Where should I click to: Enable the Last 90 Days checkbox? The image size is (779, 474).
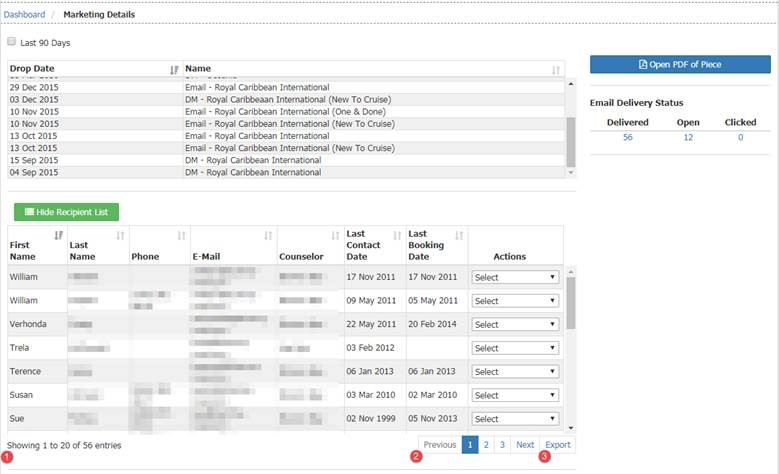point(12,43)
